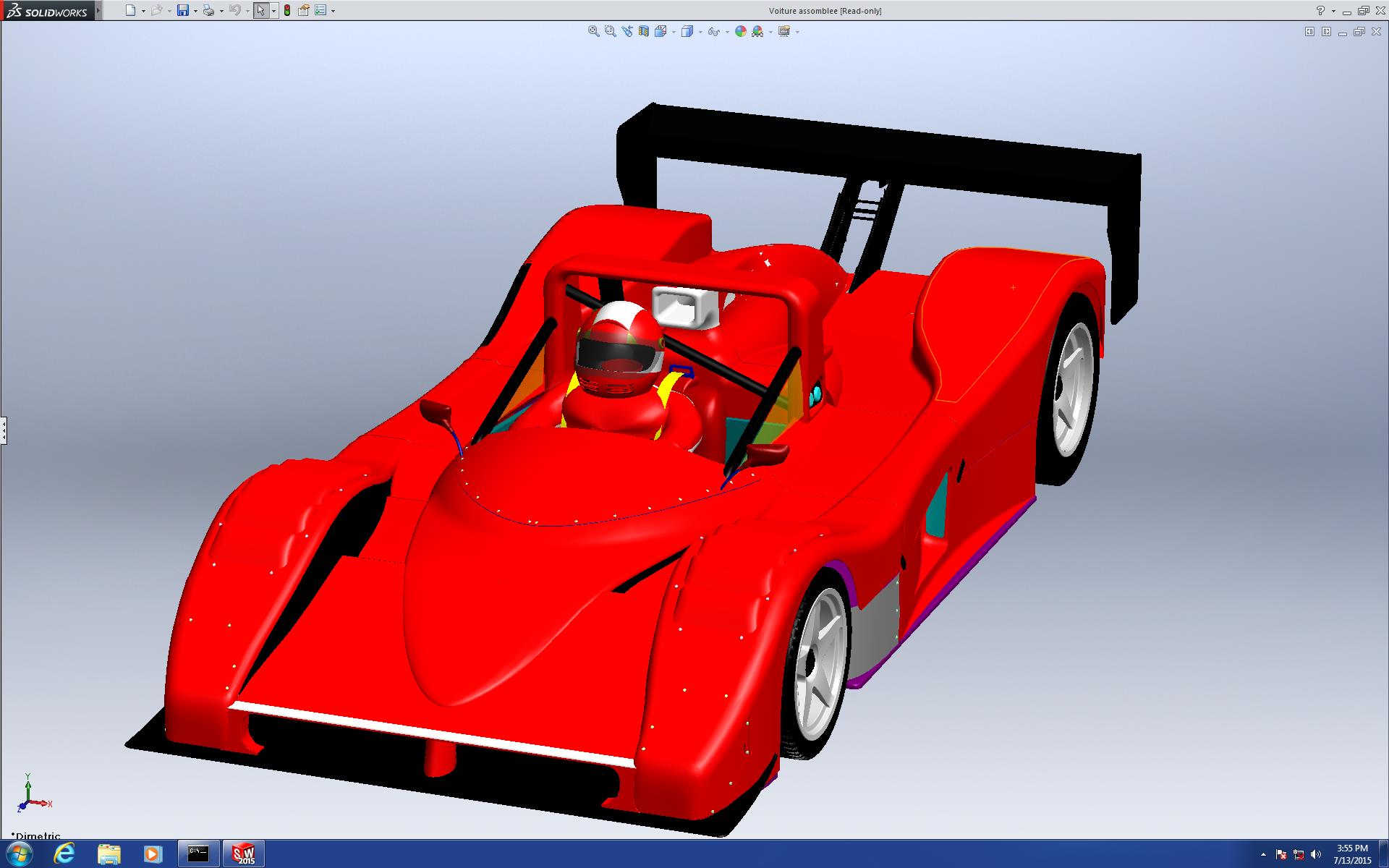1389x868 pixels.
Task: Open Internet Explorer from the taskbar
Action: (64, 854)
